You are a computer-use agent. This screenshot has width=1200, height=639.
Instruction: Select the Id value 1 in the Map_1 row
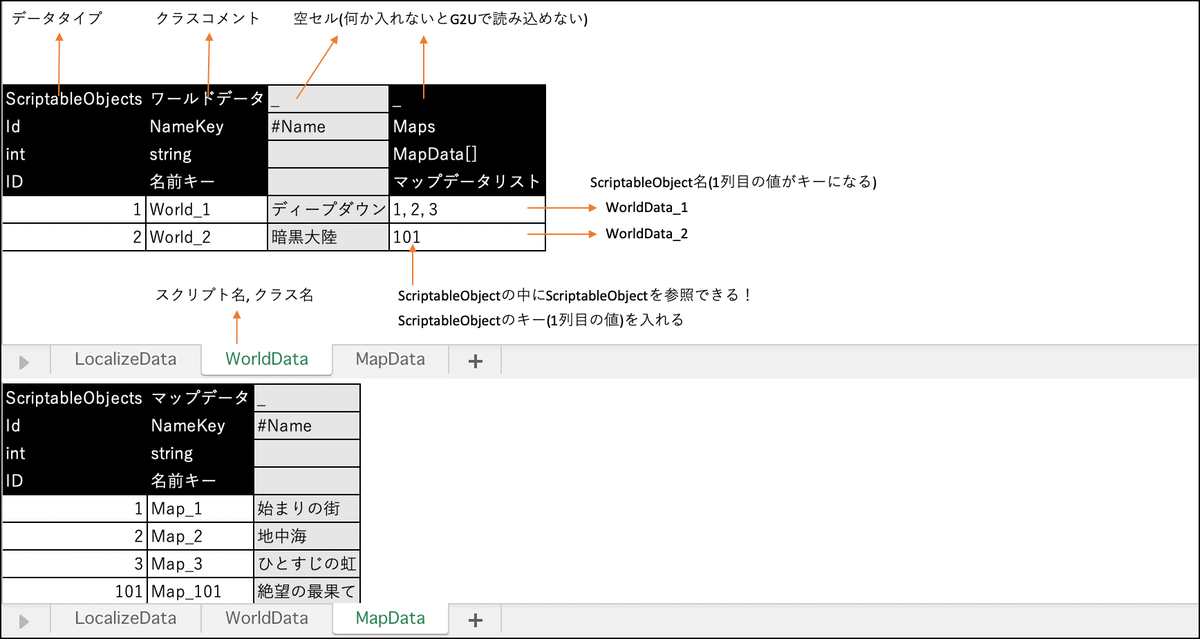[75, 509]
